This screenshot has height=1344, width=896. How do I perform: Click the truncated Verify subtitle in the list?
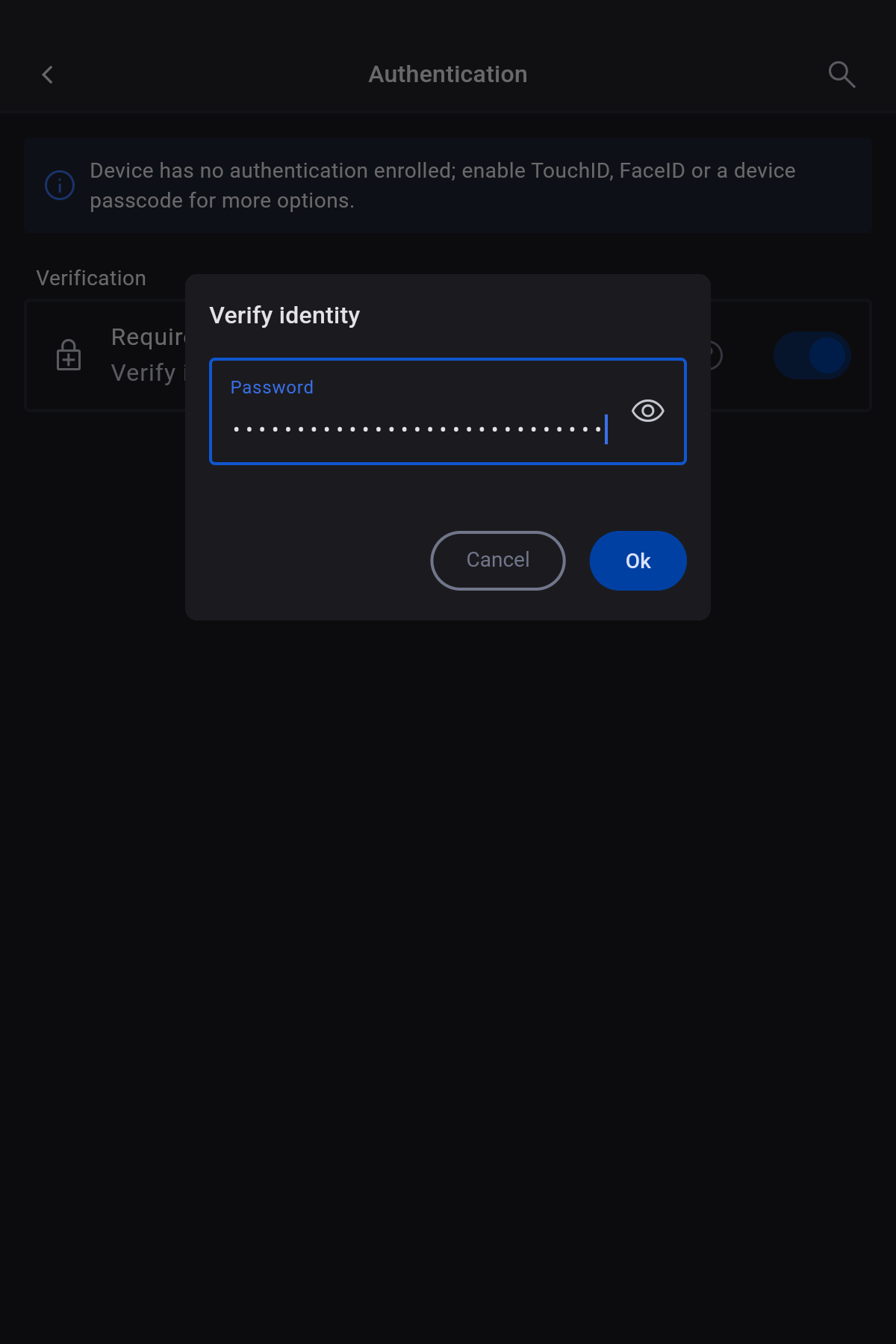[x=148, y=373]
